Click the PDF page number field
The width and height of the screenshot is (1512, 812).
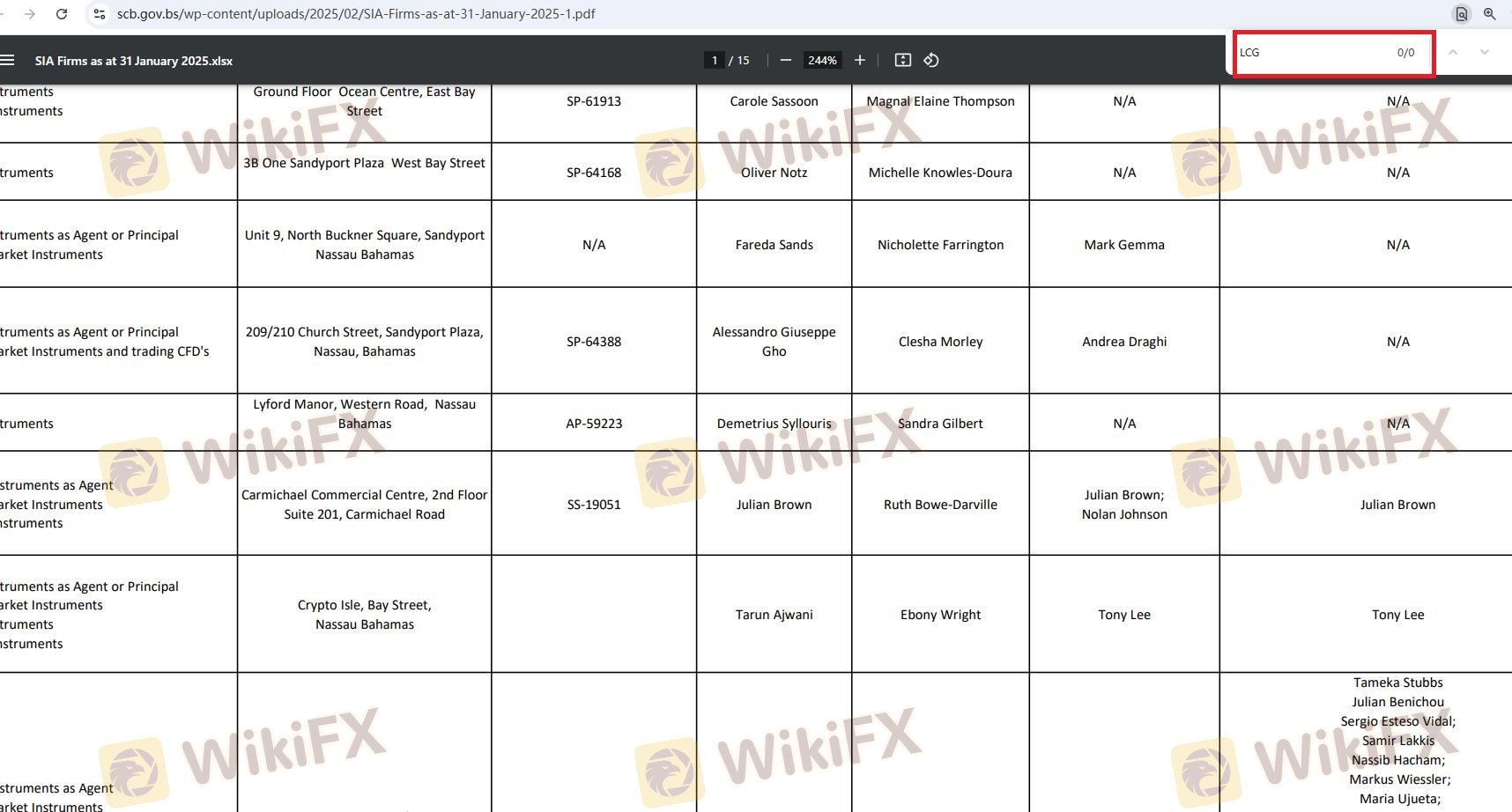[714, 61]
